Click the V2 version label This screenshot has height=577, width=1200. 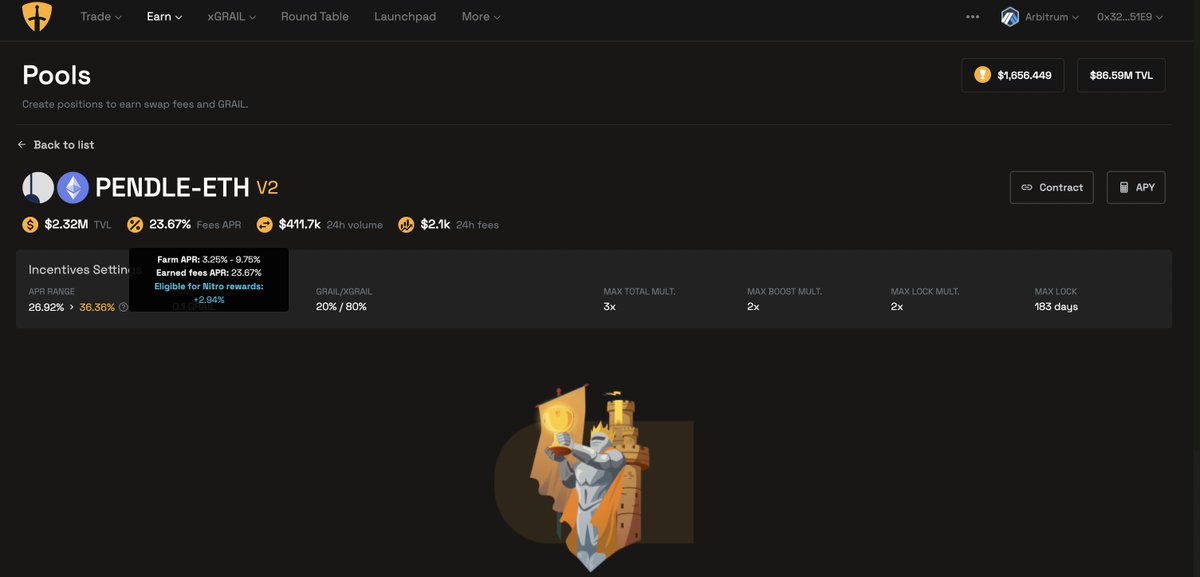[267, 187]
